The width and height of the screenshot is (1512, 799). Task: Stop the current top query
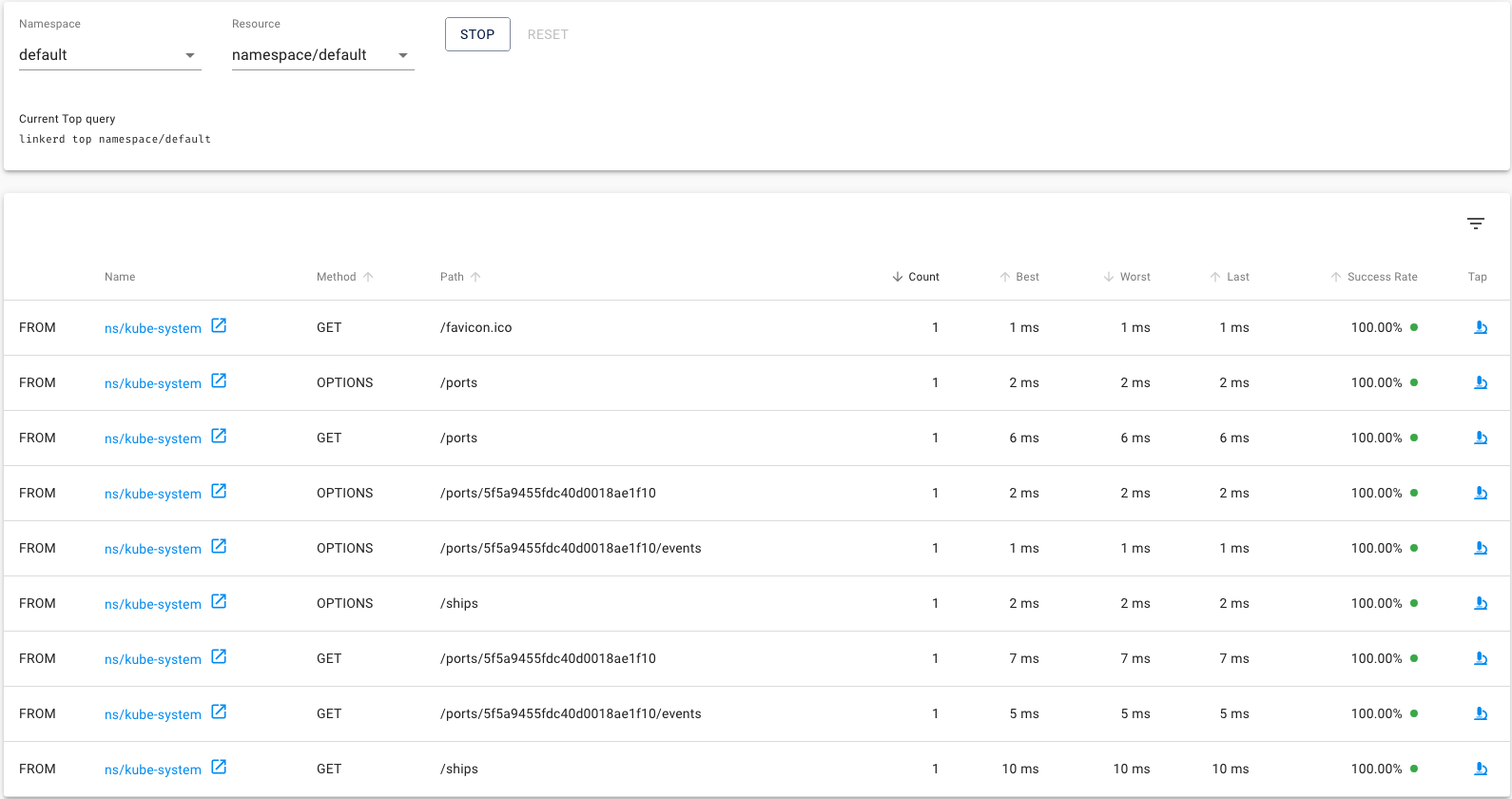[x=477, y=34]
